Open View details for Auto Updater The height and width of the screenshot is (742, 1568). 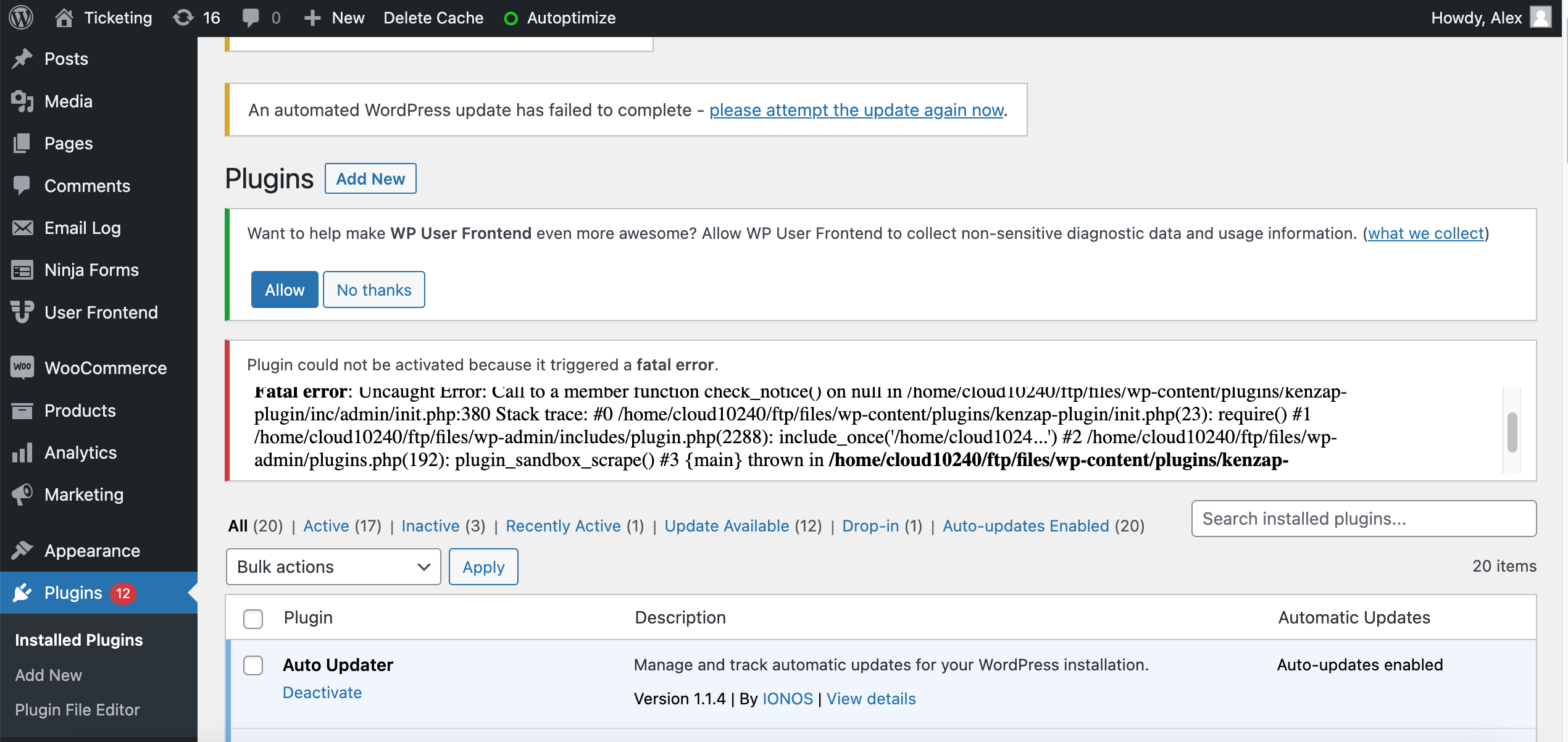click(x=871, y=699)
